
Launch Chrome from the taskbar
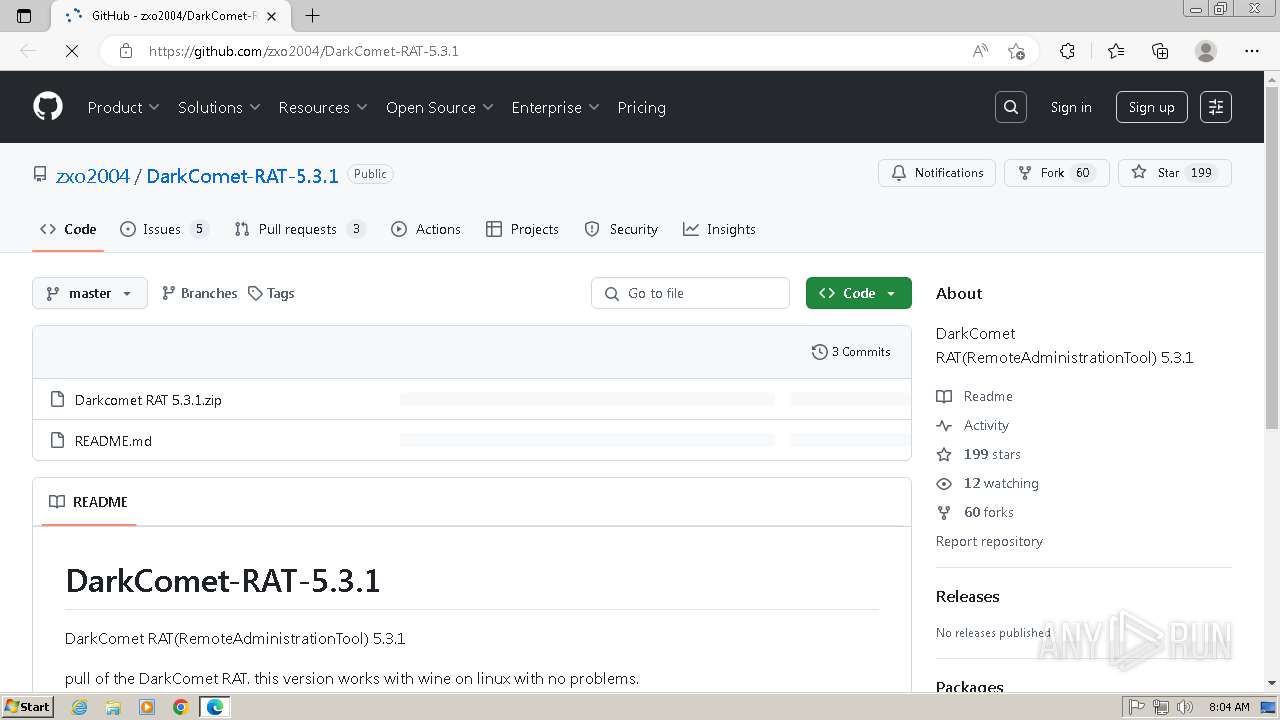point(180,707)
